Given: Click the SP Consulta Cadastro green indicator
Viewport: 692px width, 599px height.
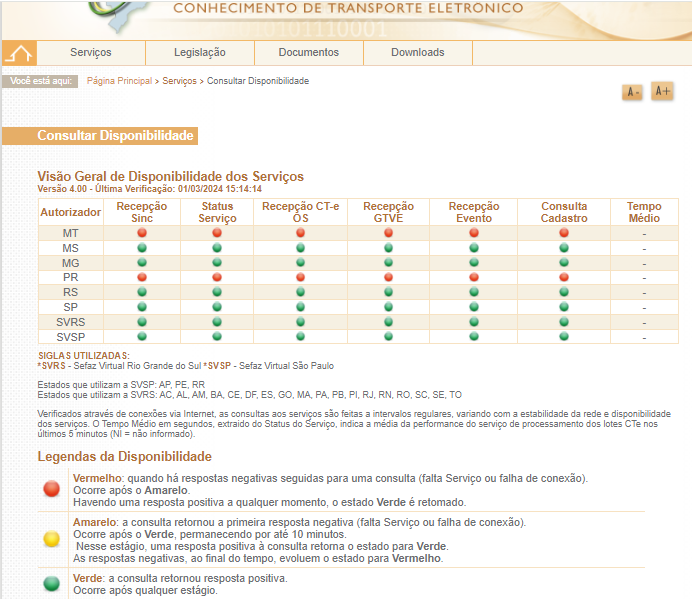Looking at the screenshot, I should click(564, 307).
